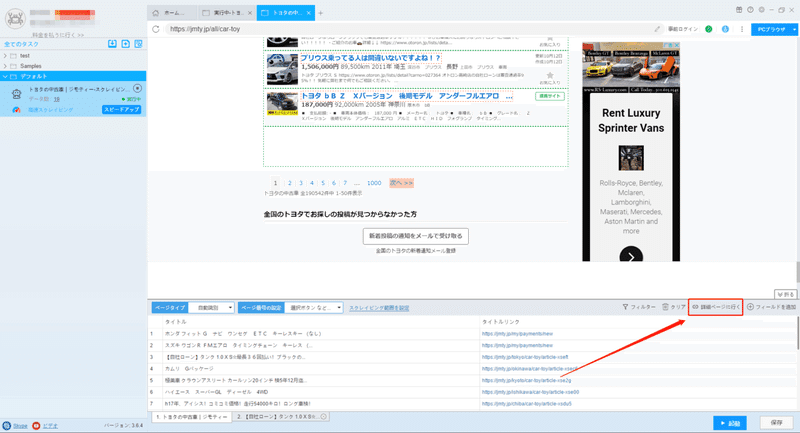
Task: Click the stop icon on running task
Action: click(137, 88)
